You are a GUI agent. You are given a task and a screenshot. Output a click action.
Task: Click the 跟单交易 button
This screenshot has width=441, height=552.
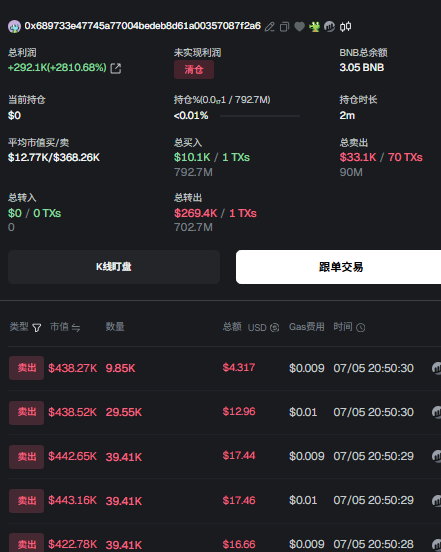(338, 267)
